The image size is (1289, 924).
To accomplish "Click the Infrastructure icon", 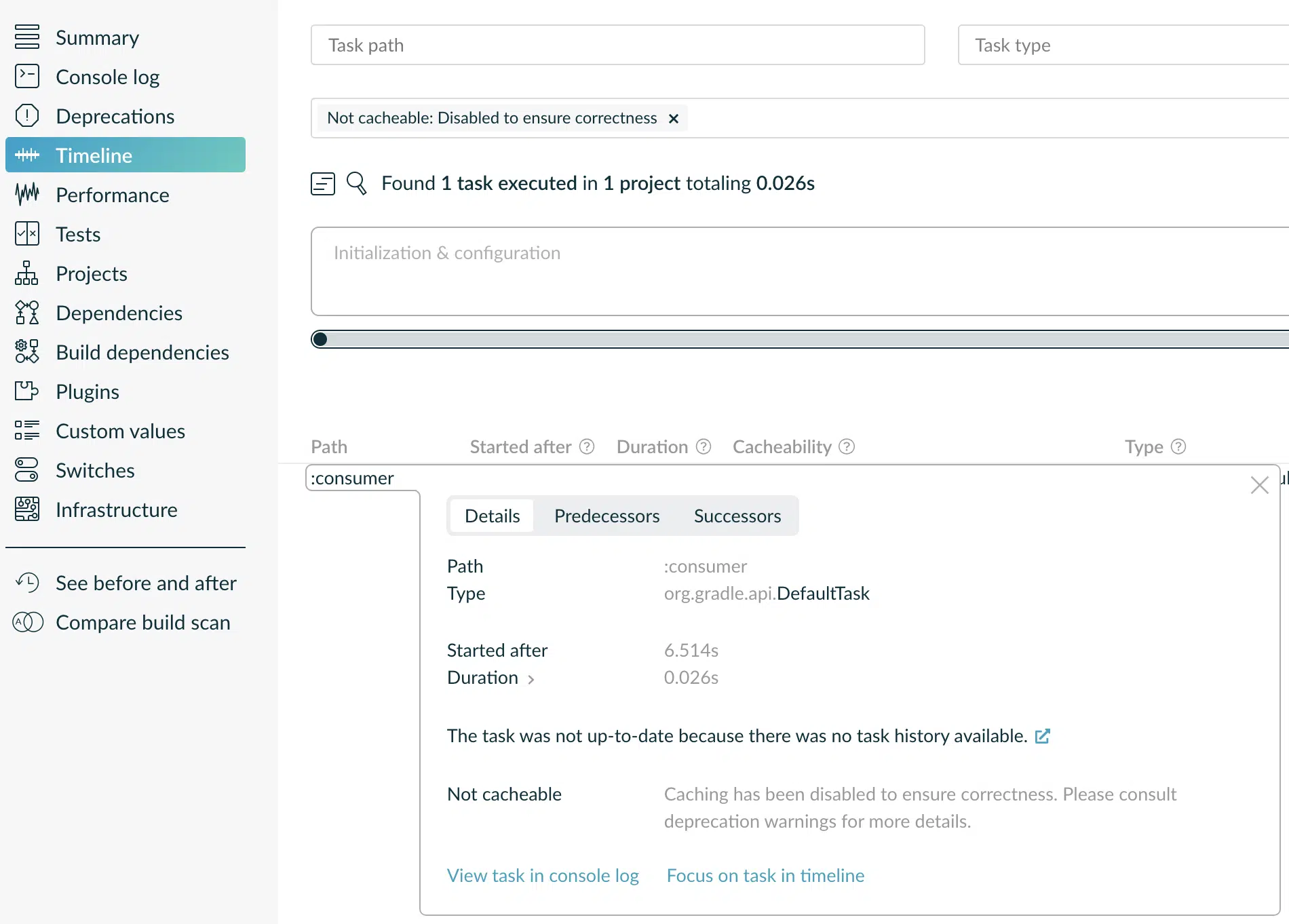I will tap(27, 509).
